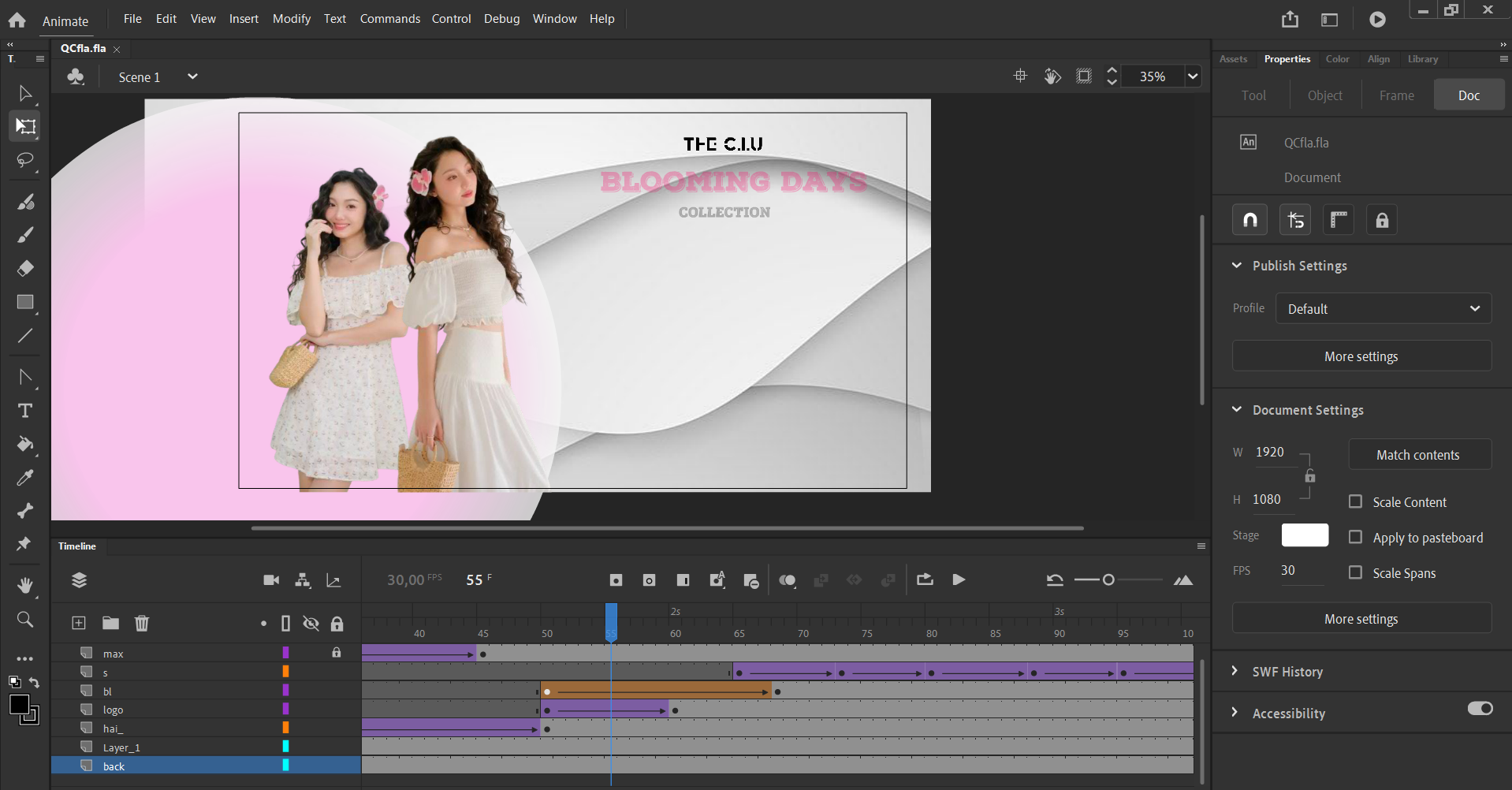Expand Accessibility section
The image size is (1512, 790).
(1235, 713)
